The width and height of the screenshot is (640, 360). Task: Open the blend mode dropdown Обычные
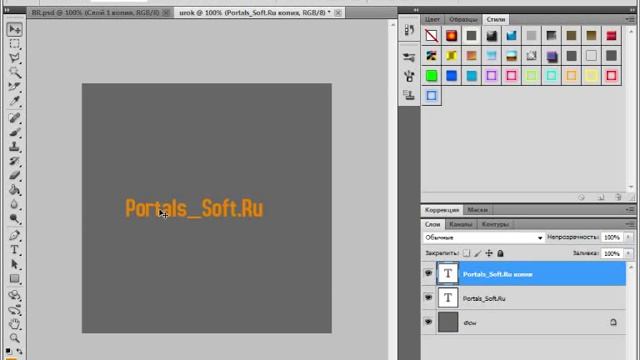point(484,238)
